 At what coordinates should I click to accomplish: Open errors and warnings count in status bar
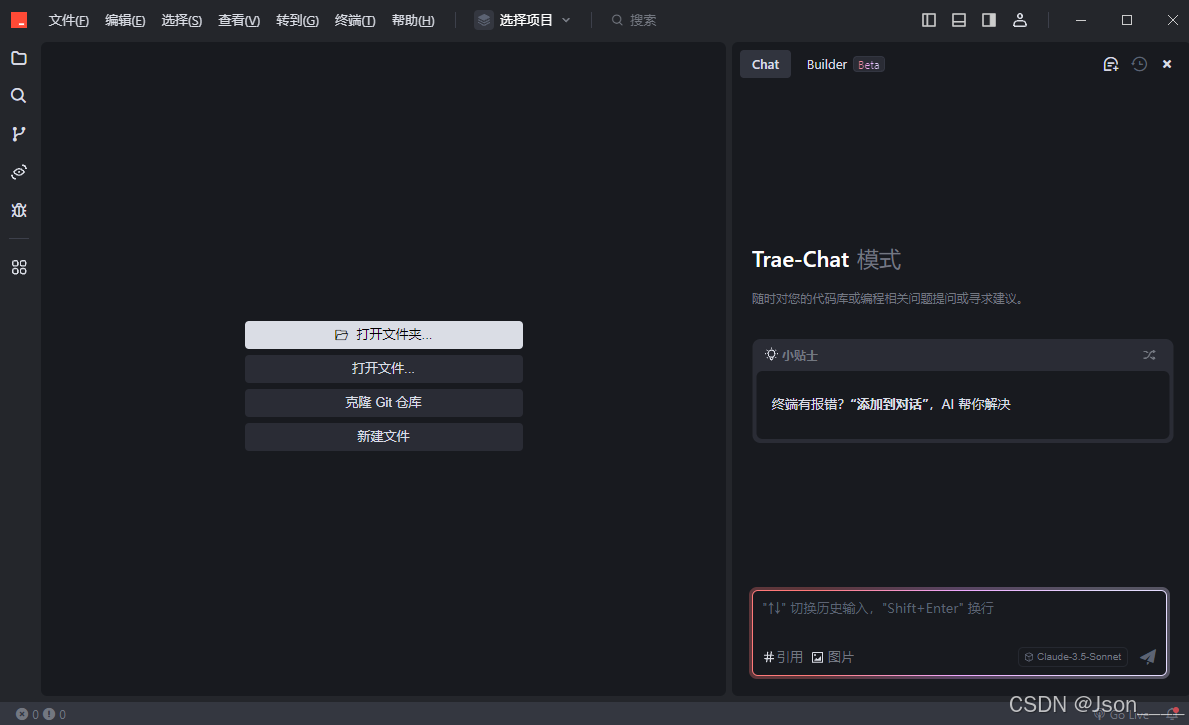(41, 714)
